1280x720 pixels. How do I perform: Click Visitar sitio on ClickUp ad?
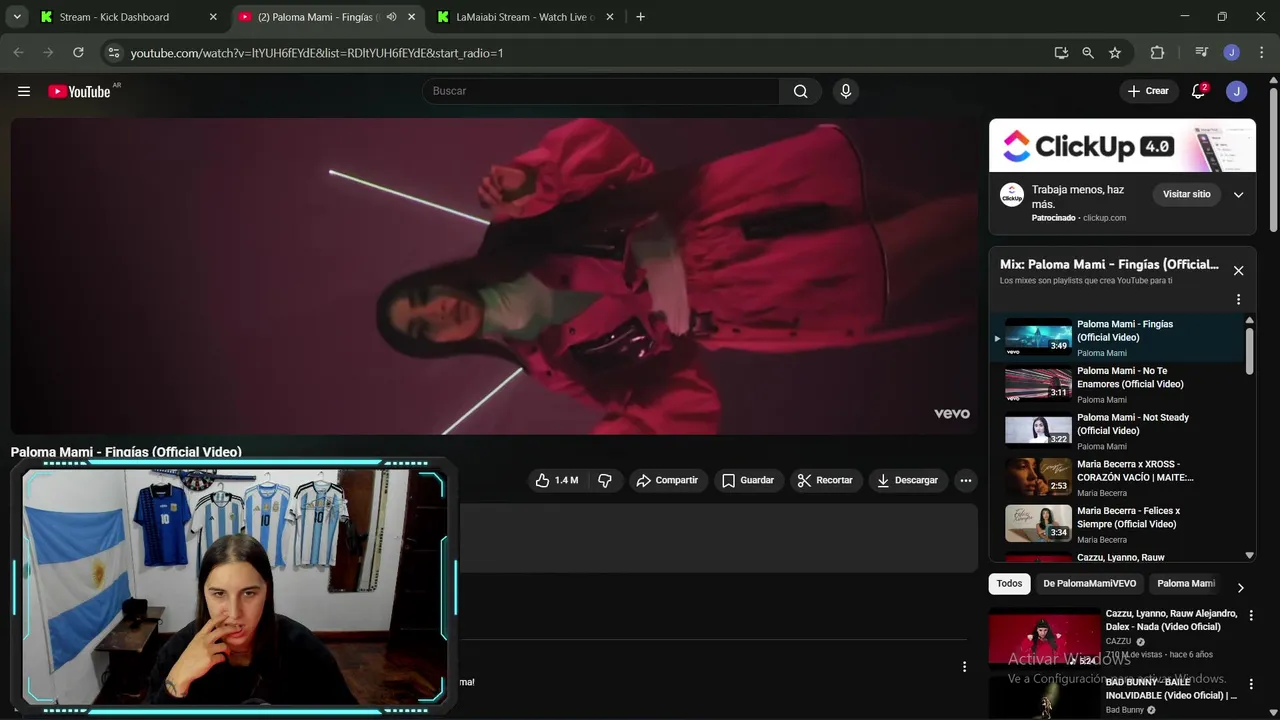1186,194
